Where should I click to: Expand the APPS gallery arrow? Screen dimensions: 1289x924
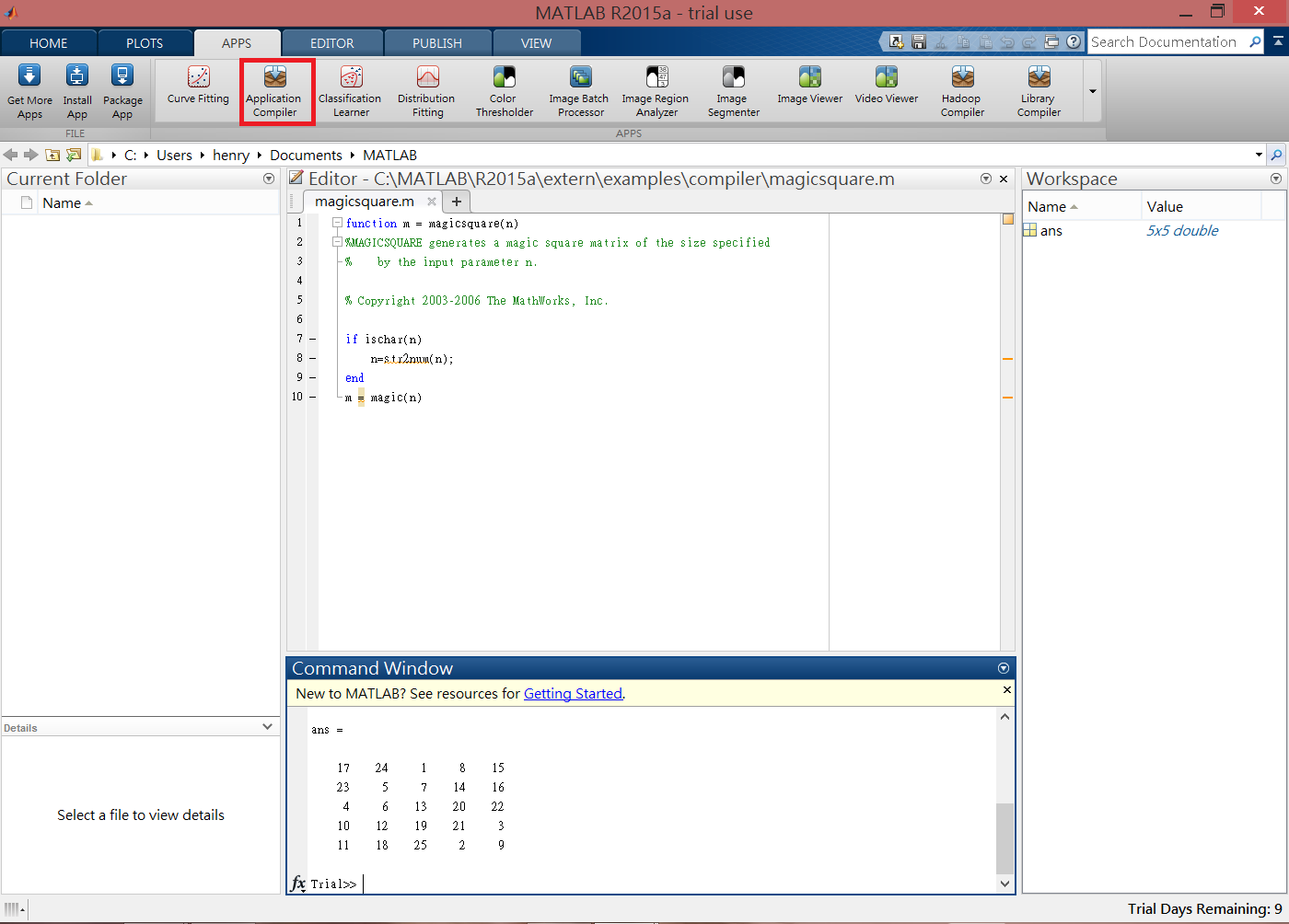(x=1092, y=89)
